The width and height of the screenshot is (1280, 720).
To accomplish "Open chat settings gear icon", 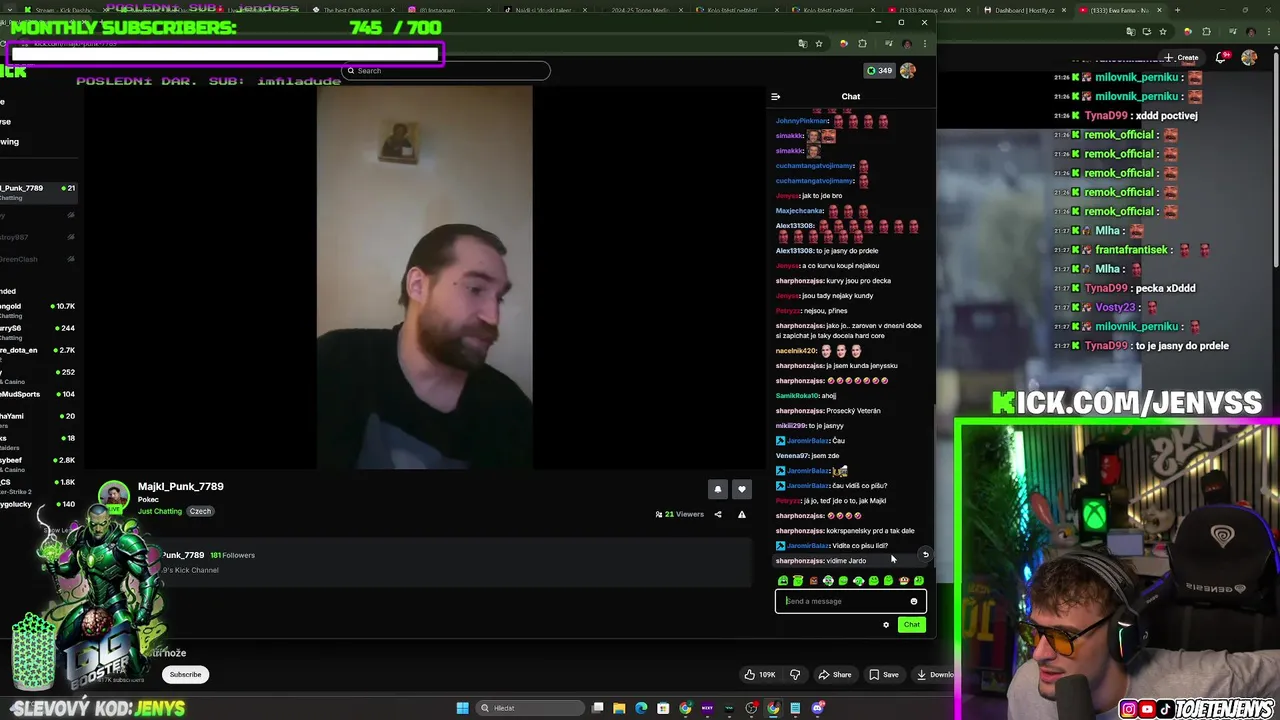I will point(885,625).
